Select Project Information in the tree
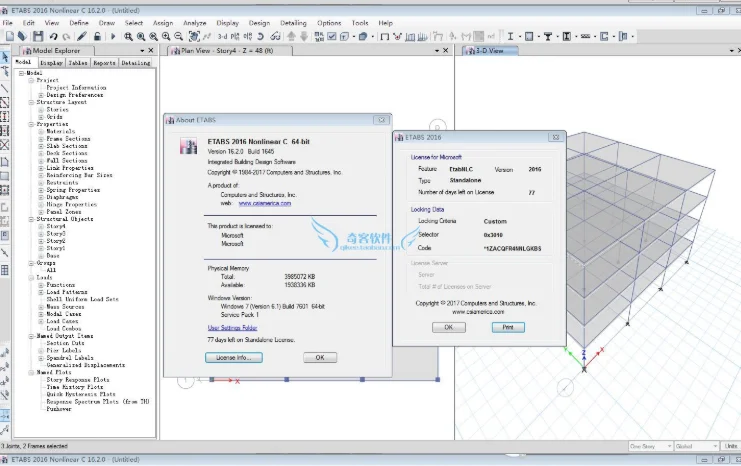Viewport: 741px width, 466px height. coord(76,87)
